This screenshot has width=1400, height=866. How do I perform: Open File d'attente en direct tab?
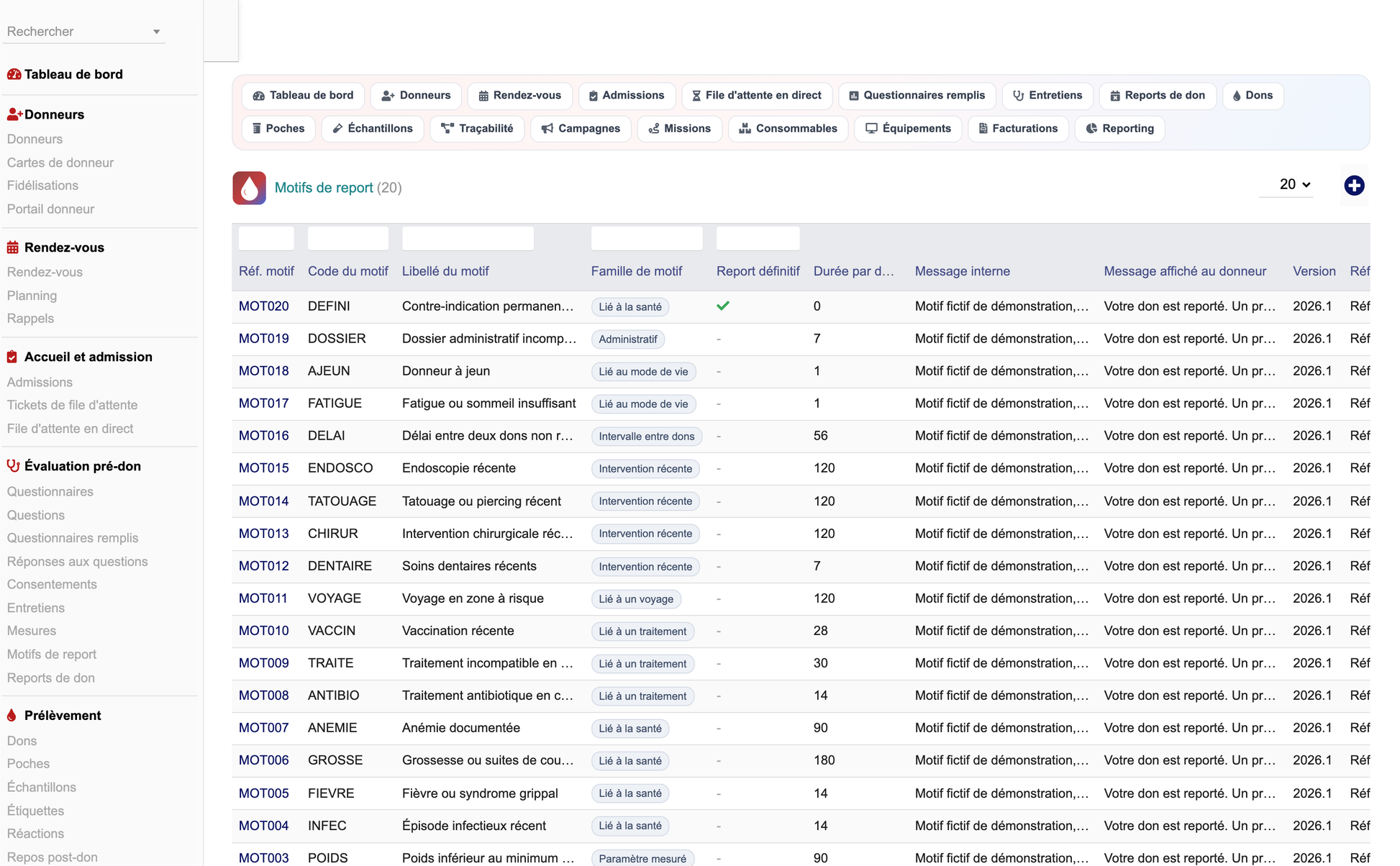pos(756,96)
